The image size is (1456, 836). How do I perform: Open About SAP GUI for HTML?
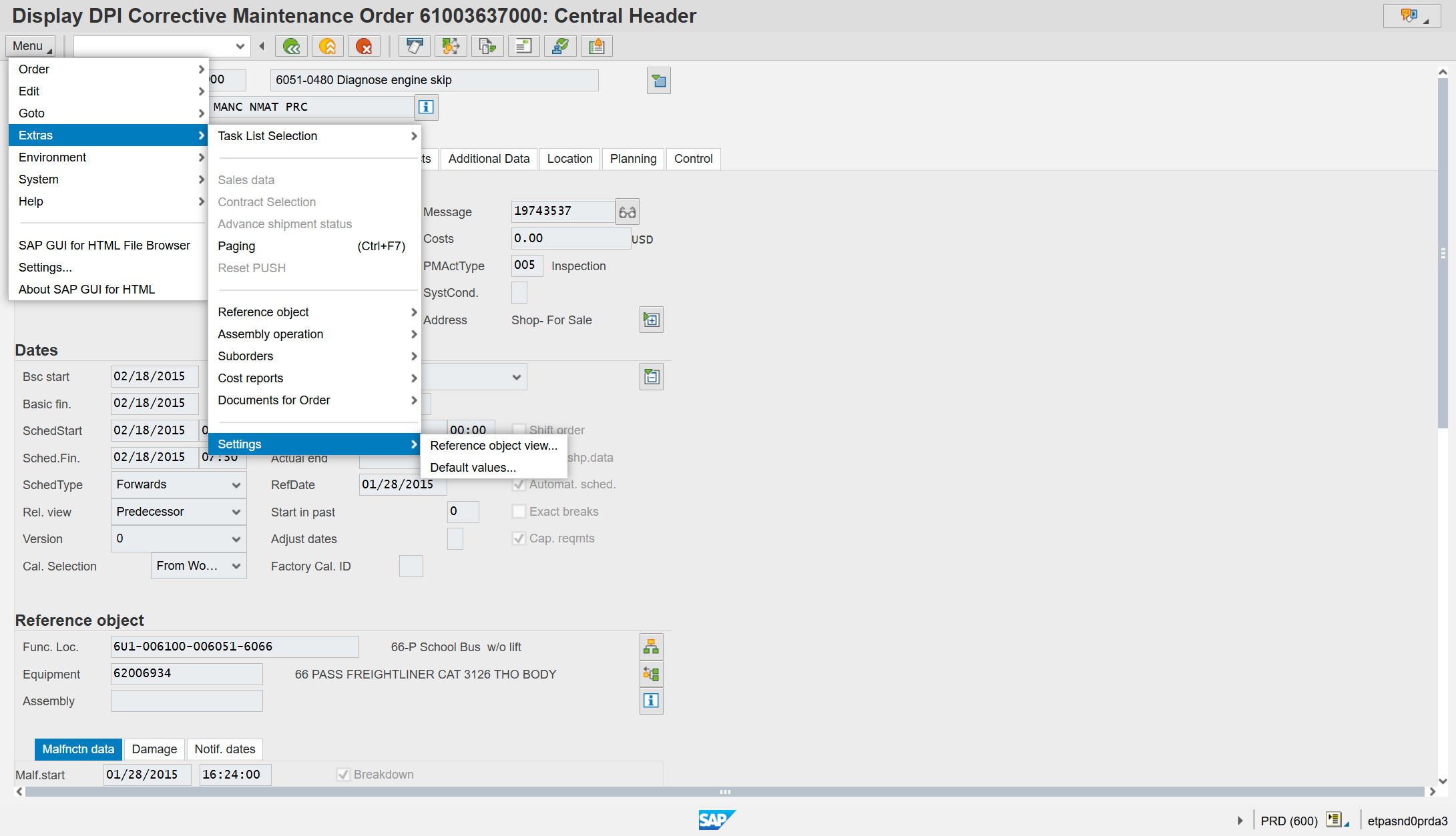point(108,290)
